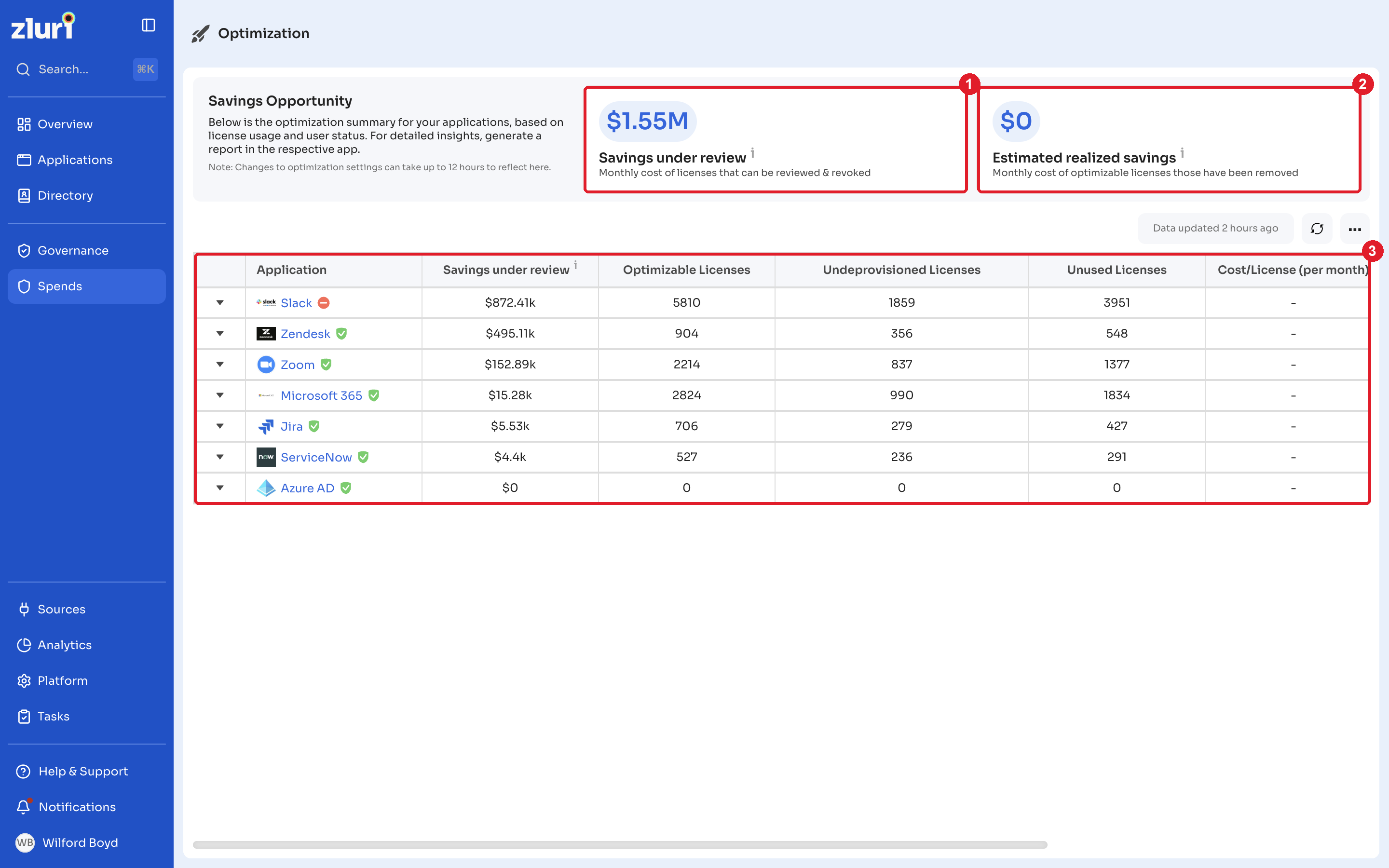Screen dimensions: 1389x868
Task: Expand the ServiceNow row
Action: 220,457
